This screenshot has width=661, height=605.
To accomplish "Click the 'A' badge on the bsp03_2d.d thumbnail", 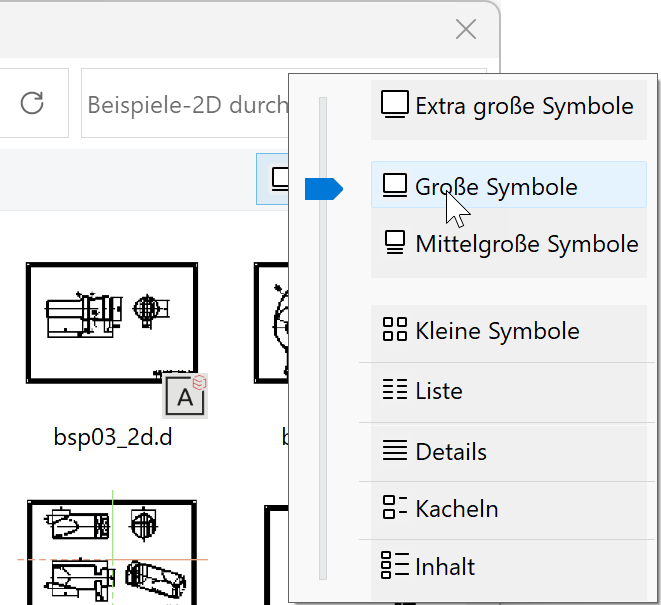I will tap(186, 396).
